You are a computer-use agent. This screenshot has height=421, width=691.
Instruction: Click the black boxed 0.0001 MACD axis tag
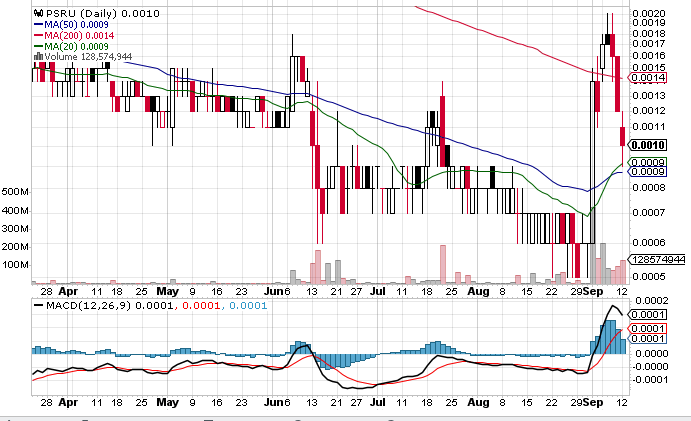click(x=648, y=315)
